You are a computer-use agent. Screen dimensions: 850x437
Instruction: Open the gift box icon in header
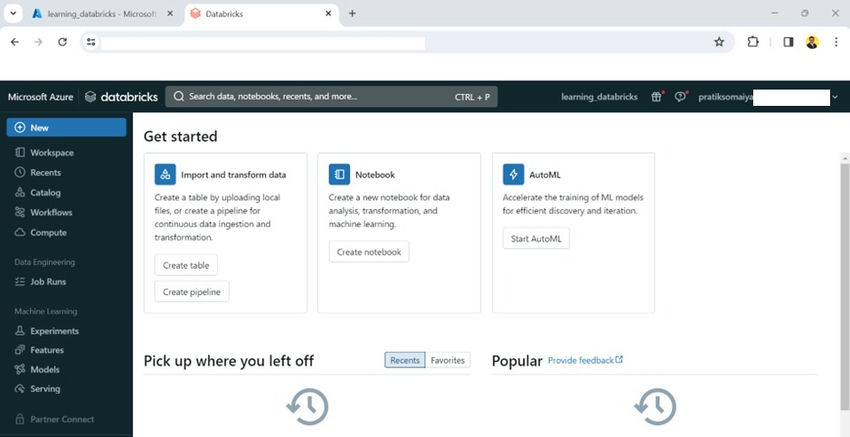coord(656,97)
